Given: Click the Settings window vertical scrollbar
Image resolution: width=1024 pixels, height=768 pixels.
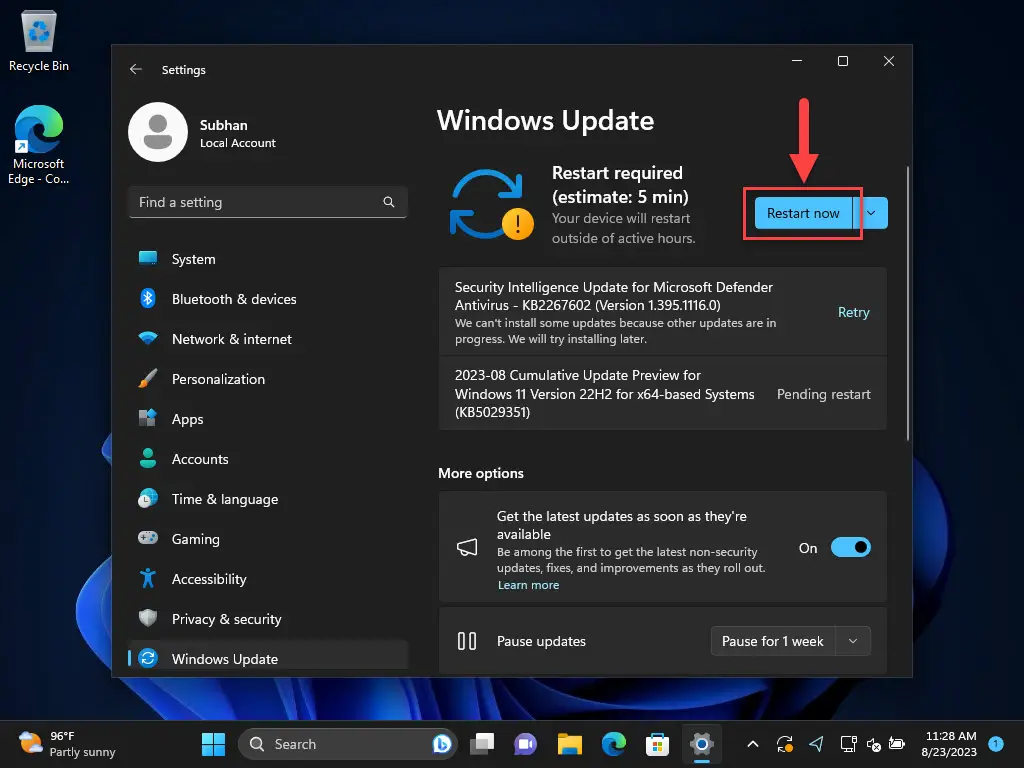Looking at the screenshot, I should point(908,304).
